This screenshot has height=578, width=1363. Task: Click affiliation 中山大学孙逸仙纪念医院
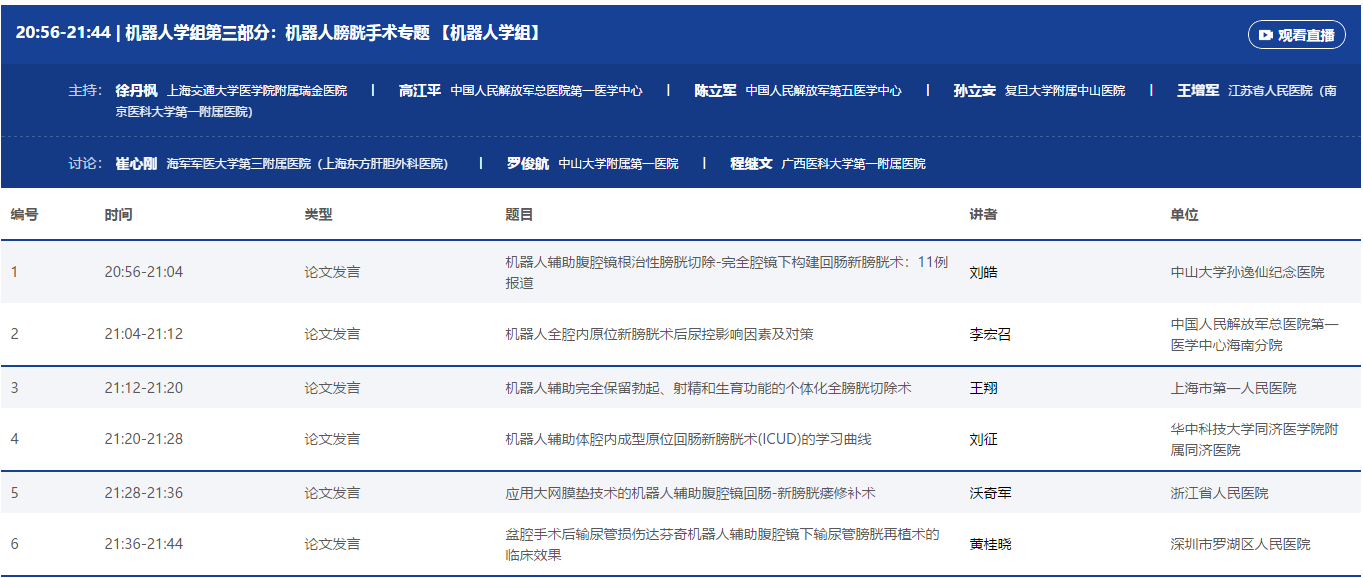coord(1247,272)
